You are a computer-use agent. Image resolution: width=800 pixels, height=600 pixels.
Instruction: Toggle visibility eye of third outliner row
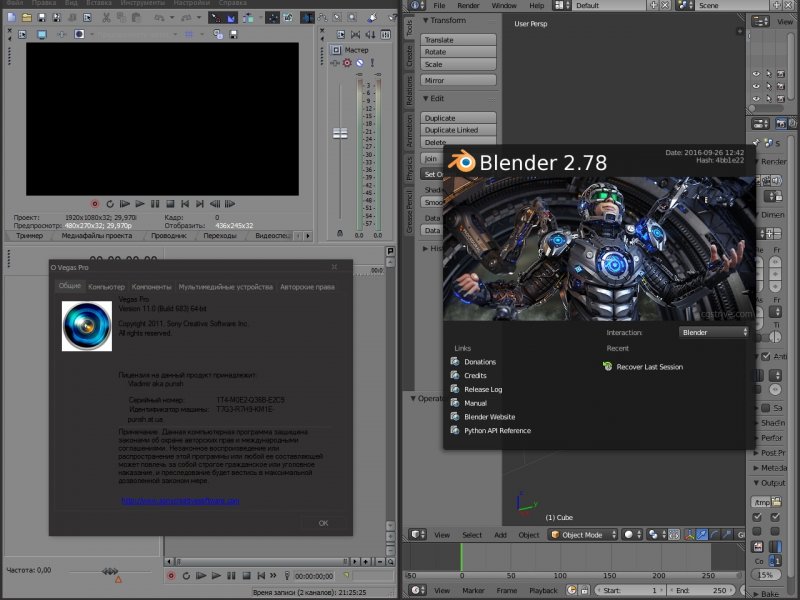click(756, 98)
